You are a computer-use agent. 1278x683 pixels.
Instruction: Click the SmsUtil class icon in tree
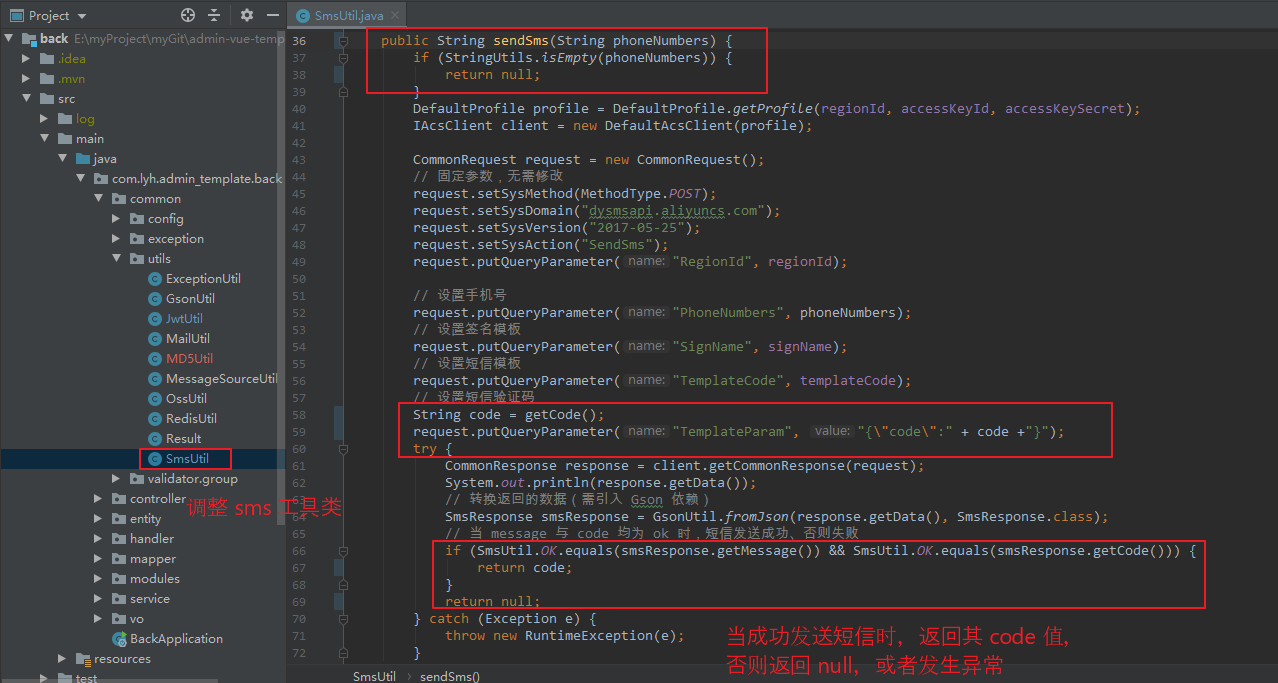coord(155,459)
